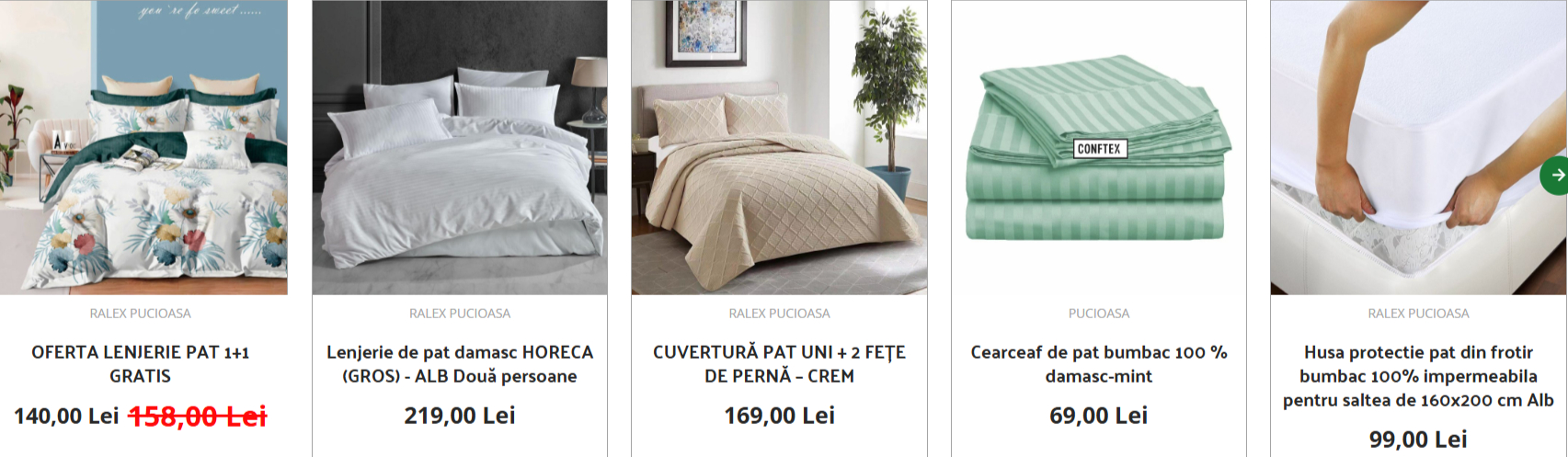1568x457 pixels.
Task: Open Lenjerie de pat damasc HORECA title
Action: [x=460, y=364]
